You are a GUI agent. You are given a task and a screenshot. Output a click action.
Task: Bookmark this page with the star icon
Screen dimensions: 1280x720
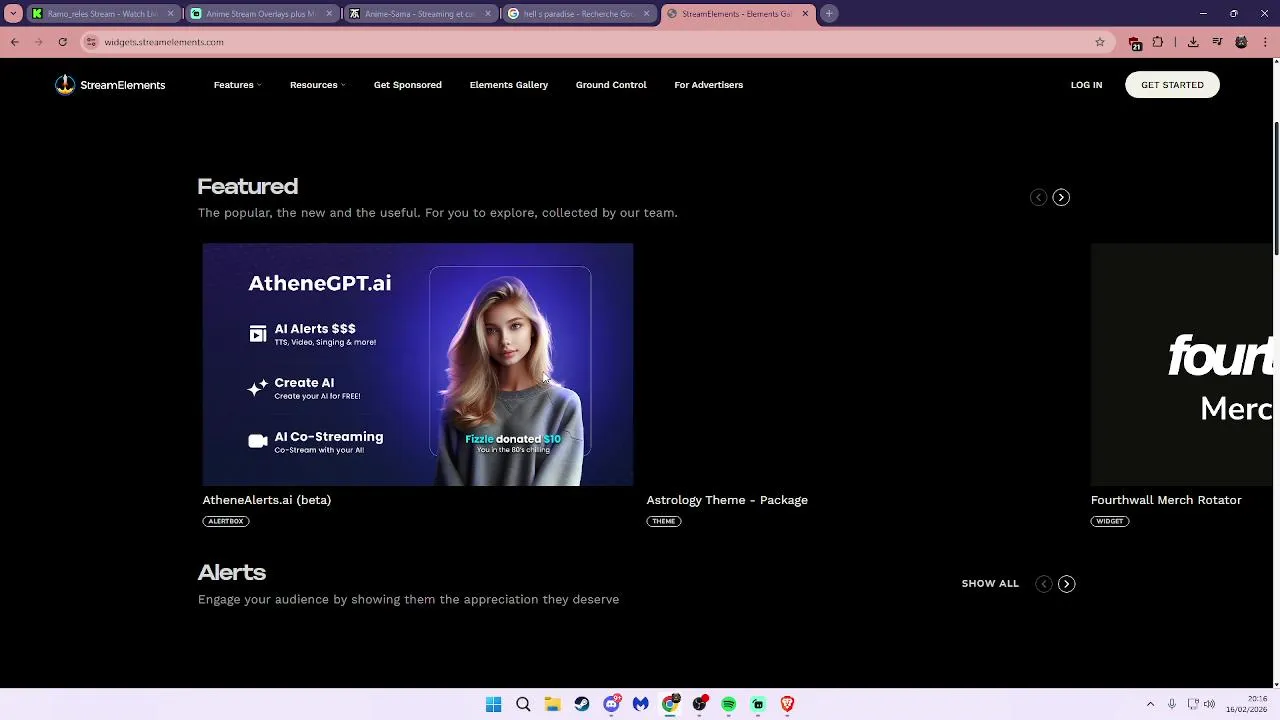click(1100, 42)
